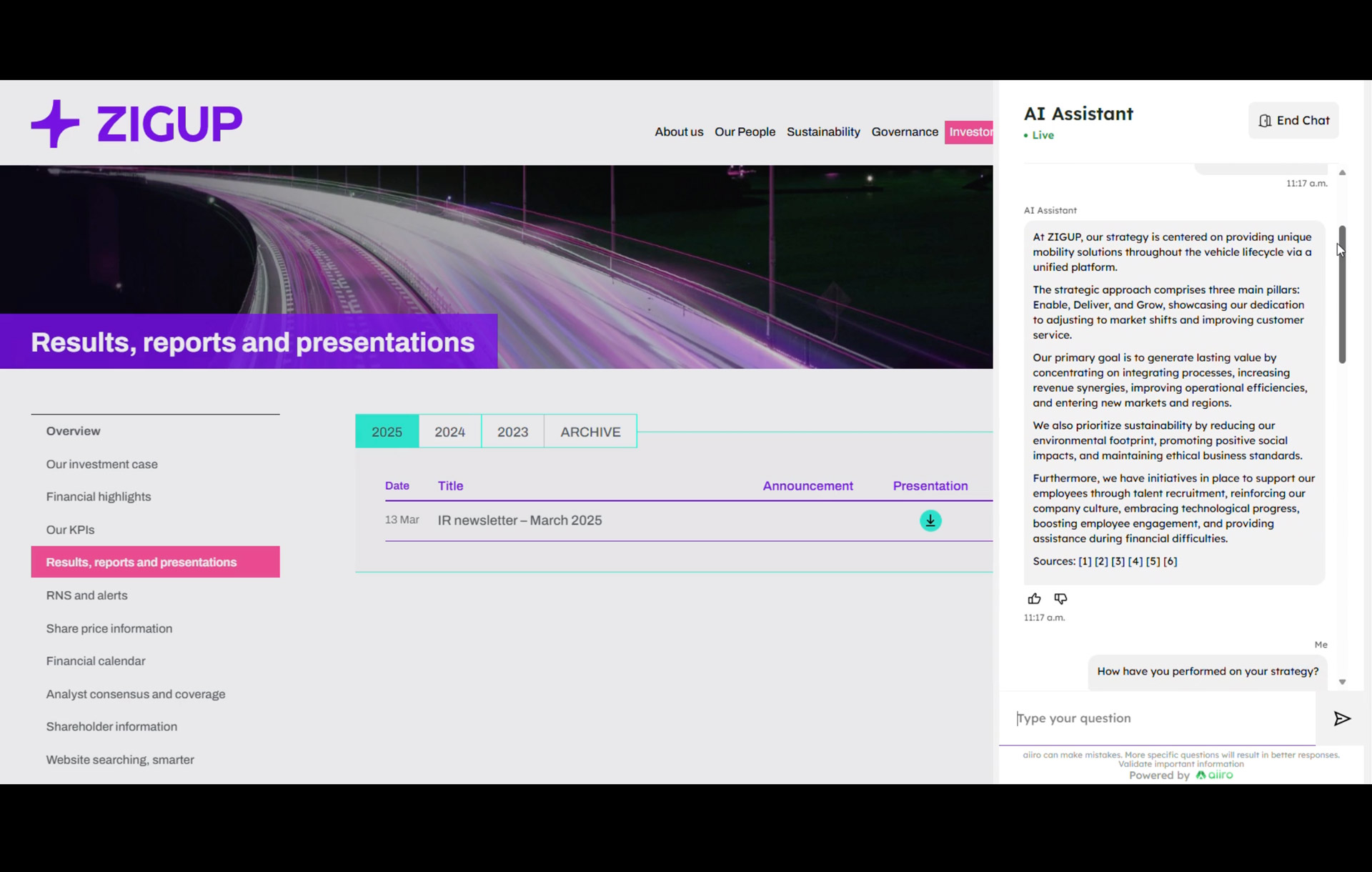Click the Type your question field
Image resolution: width=1372 pixels, height=872 pixels.
(x=1158, y=718)
